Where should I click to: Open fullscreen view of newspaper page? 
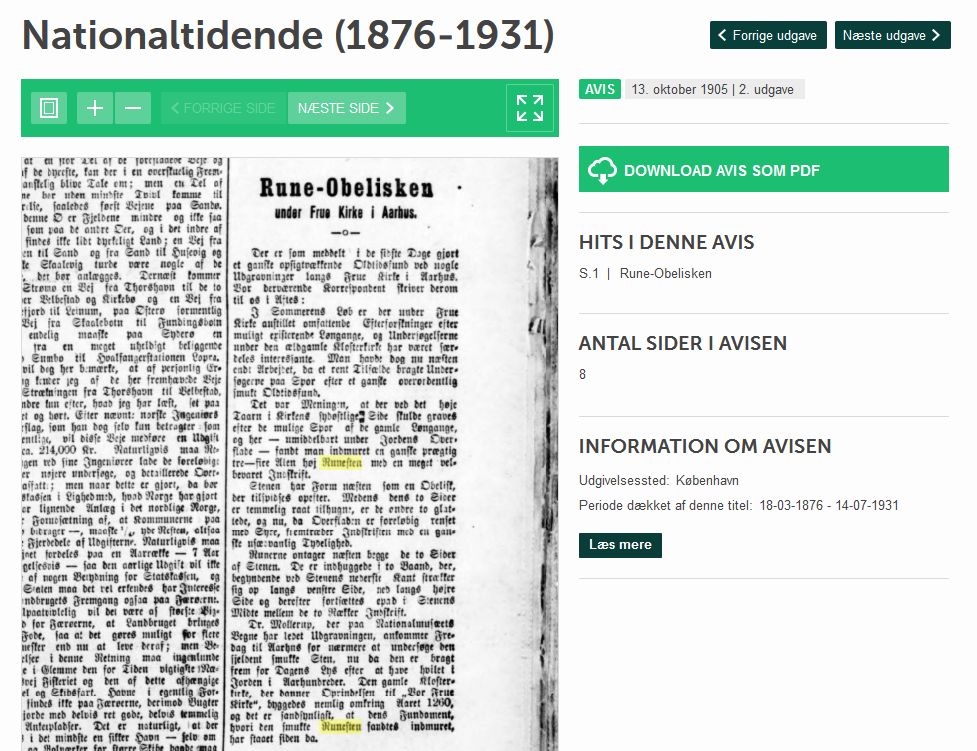[529, 108]
